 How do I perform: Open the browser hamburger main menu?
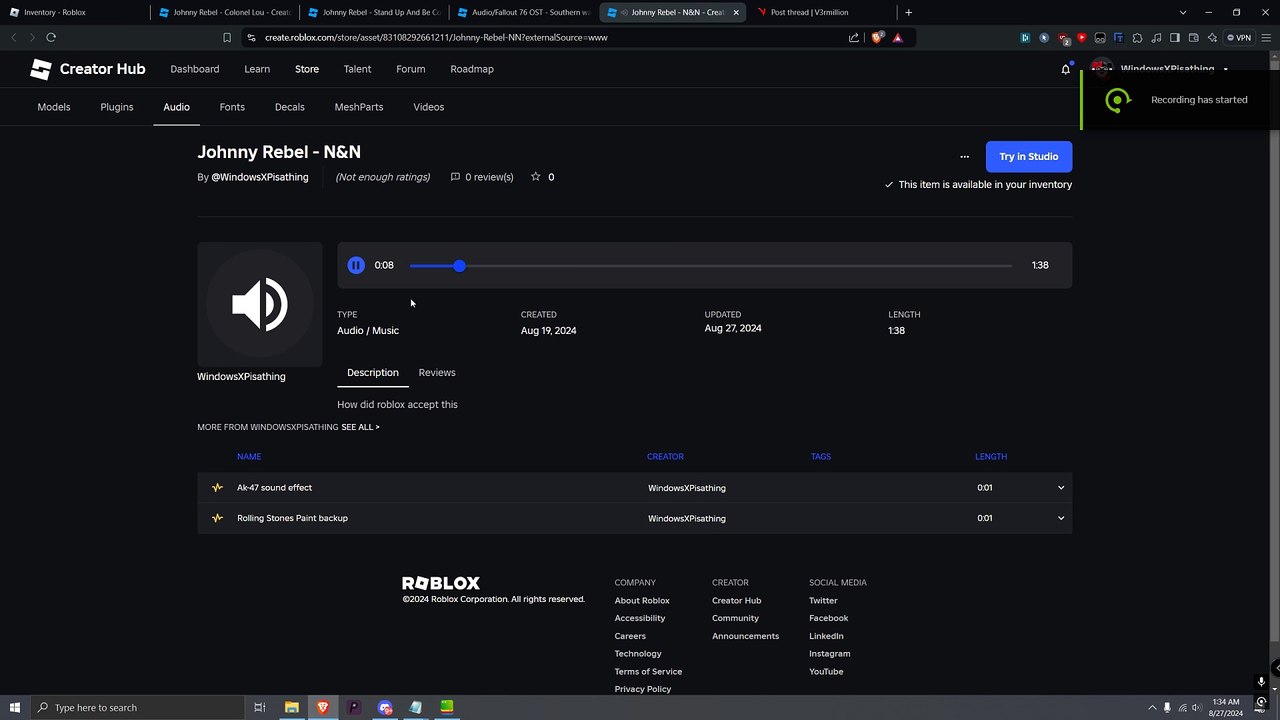click(x=1266, y=38)
